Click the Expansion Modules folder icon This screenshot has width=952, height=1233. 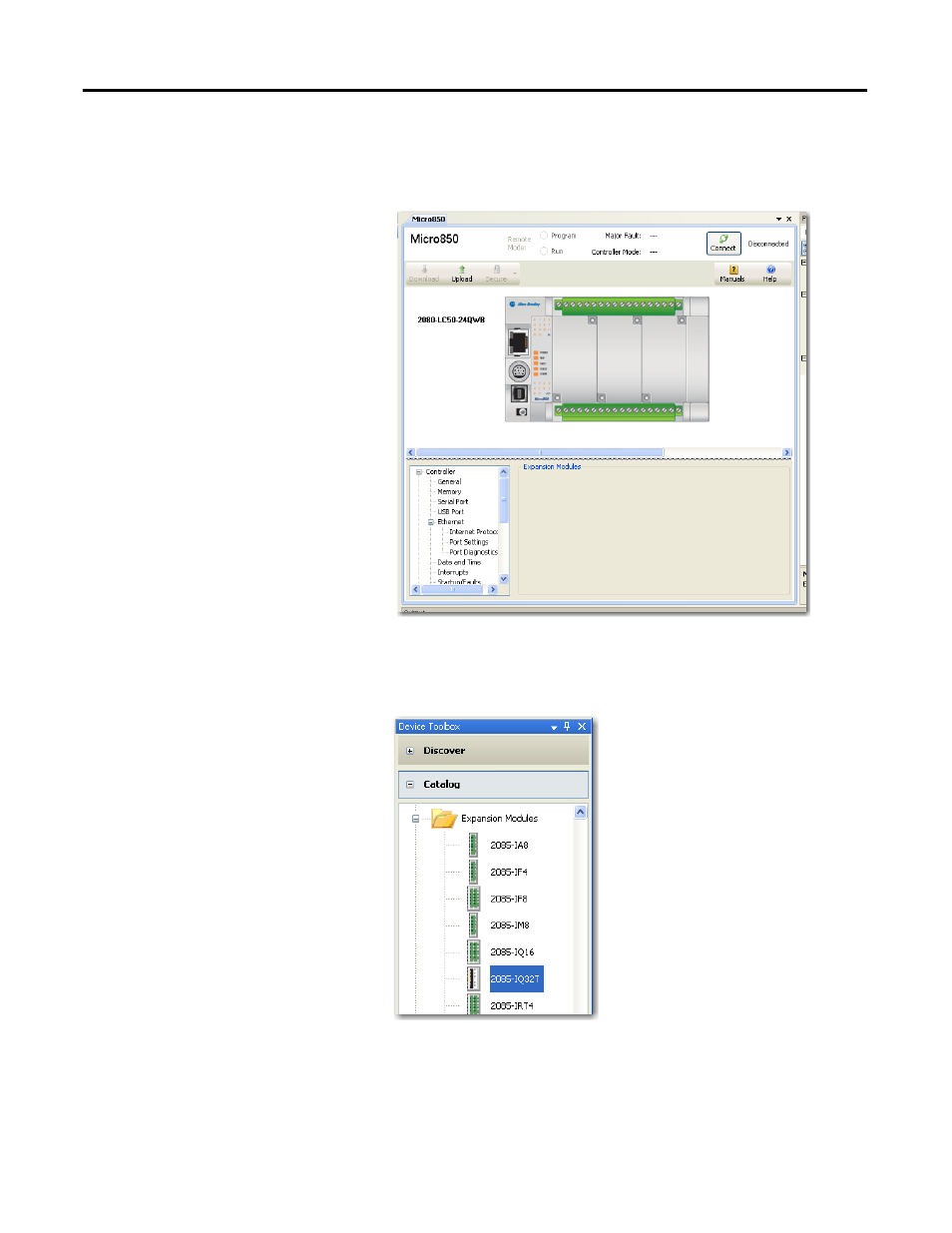click(x=444, y=818)
